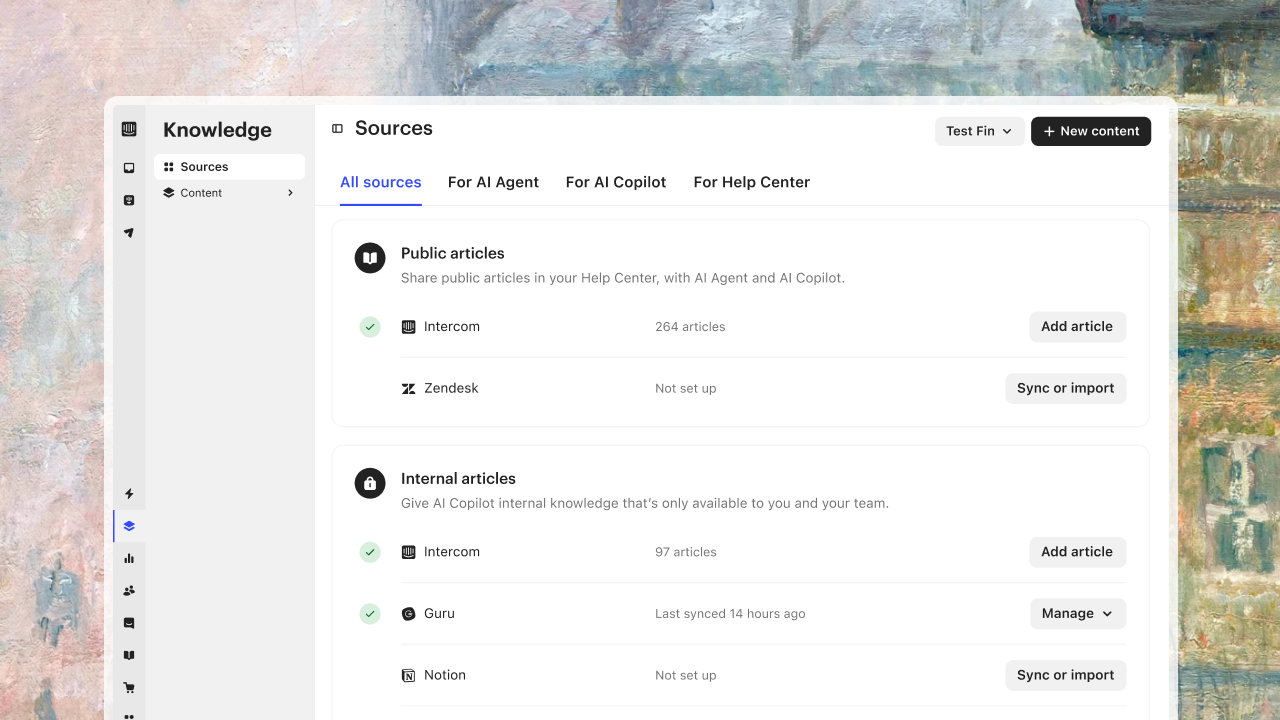Click the Public articles heading
The width and height of the screenshot is (1280, 720).
[x=453, y=254]
